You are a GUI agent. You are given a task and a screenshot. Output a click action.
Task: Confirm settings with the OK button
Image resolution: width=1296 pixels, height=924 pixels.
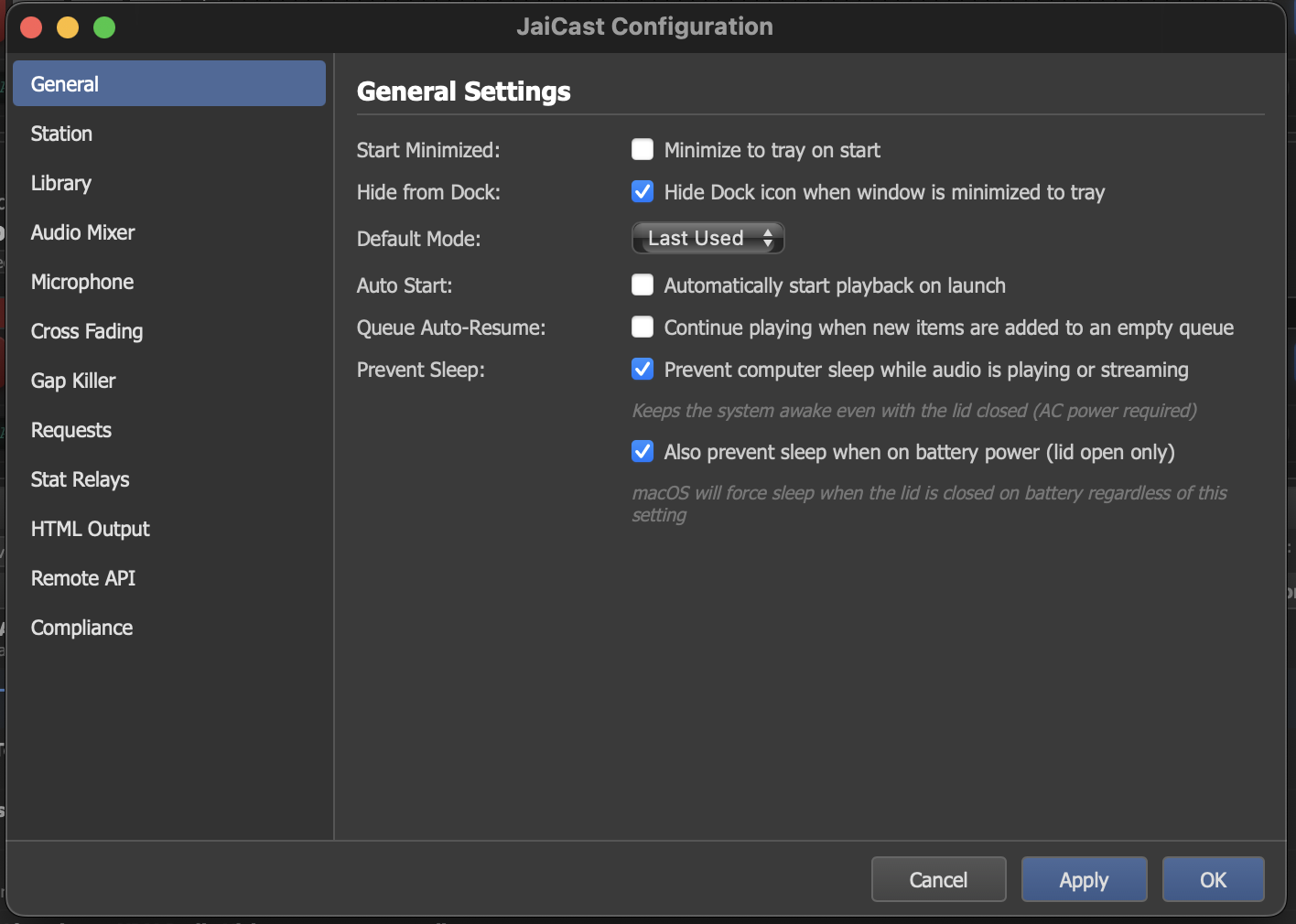tap(1213, 879)
